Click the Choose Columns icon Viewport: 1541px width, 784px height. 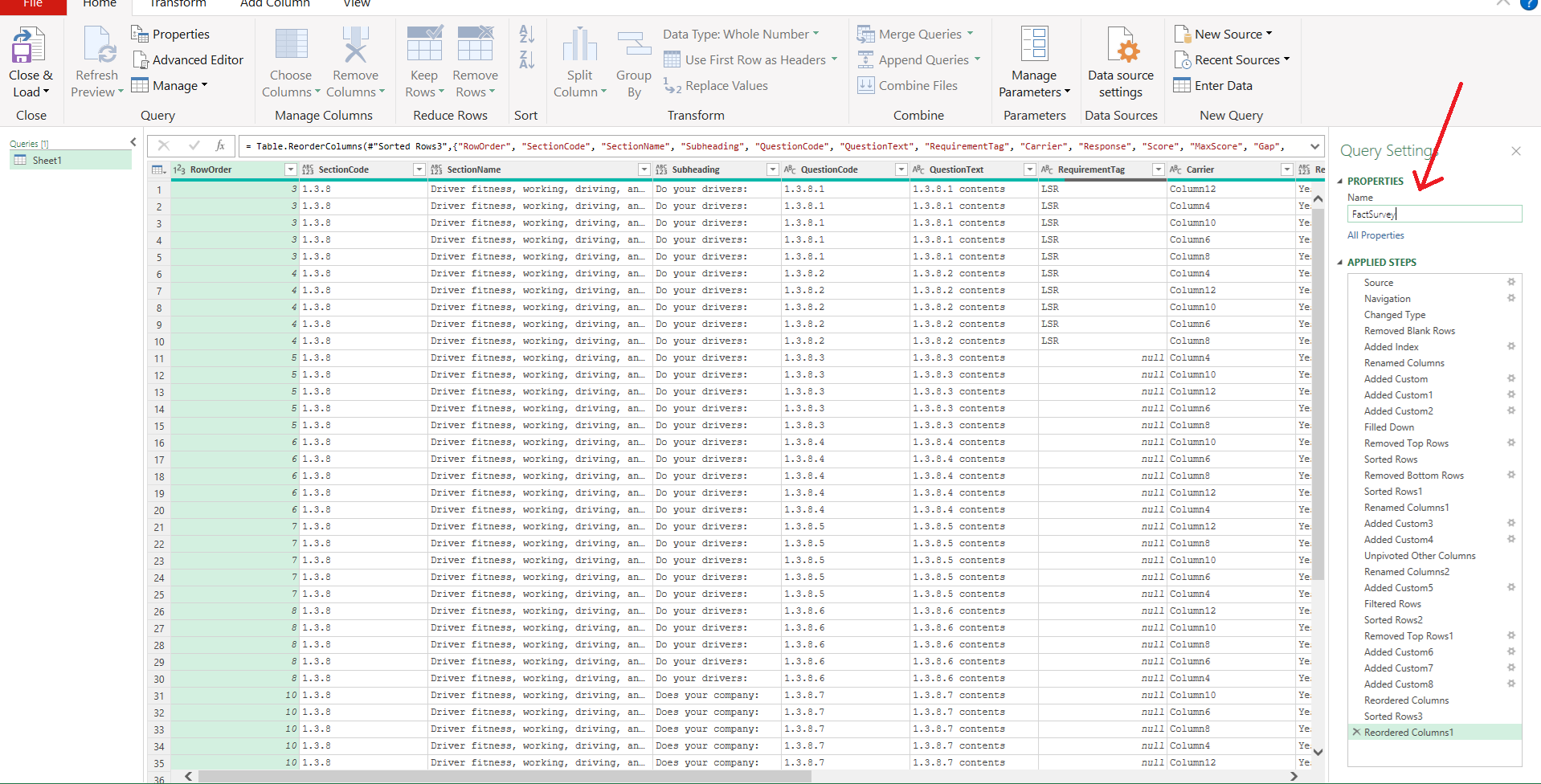tap(291, 44)
